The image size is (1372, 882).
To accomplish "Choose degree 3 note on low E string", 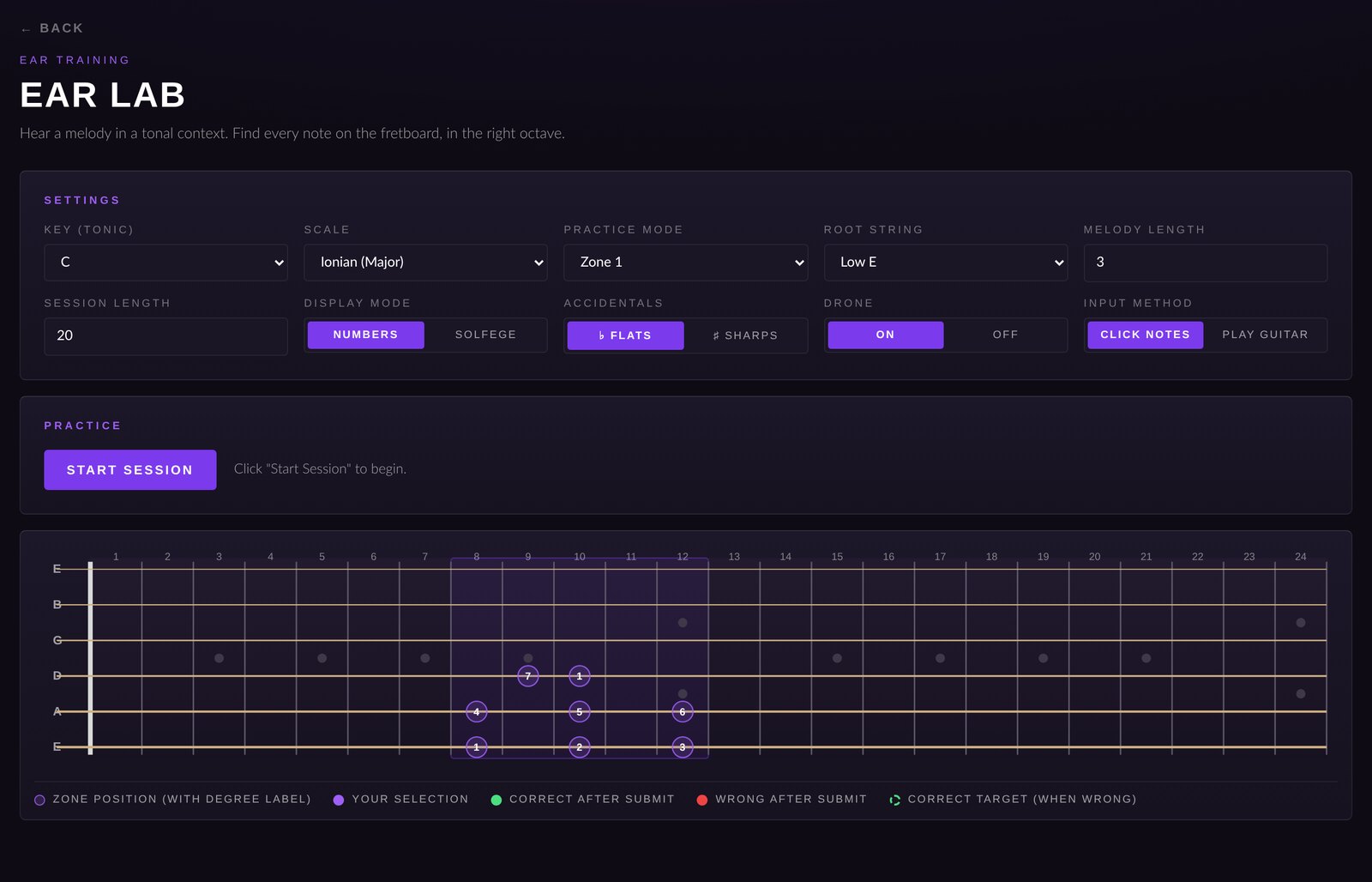I will [683, 747].
